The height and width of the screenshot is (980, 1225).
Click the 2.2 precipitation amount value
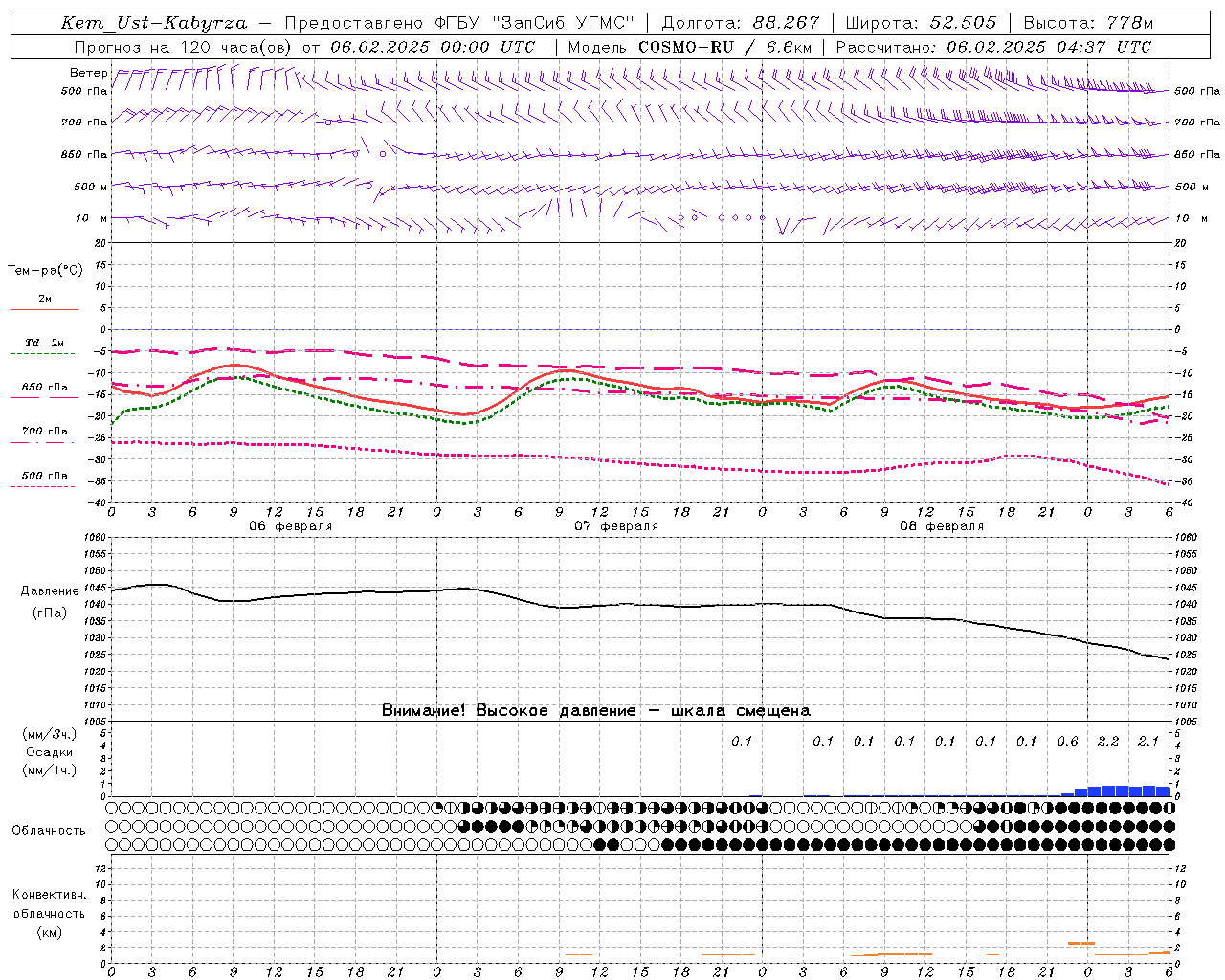pos(1108,741)
